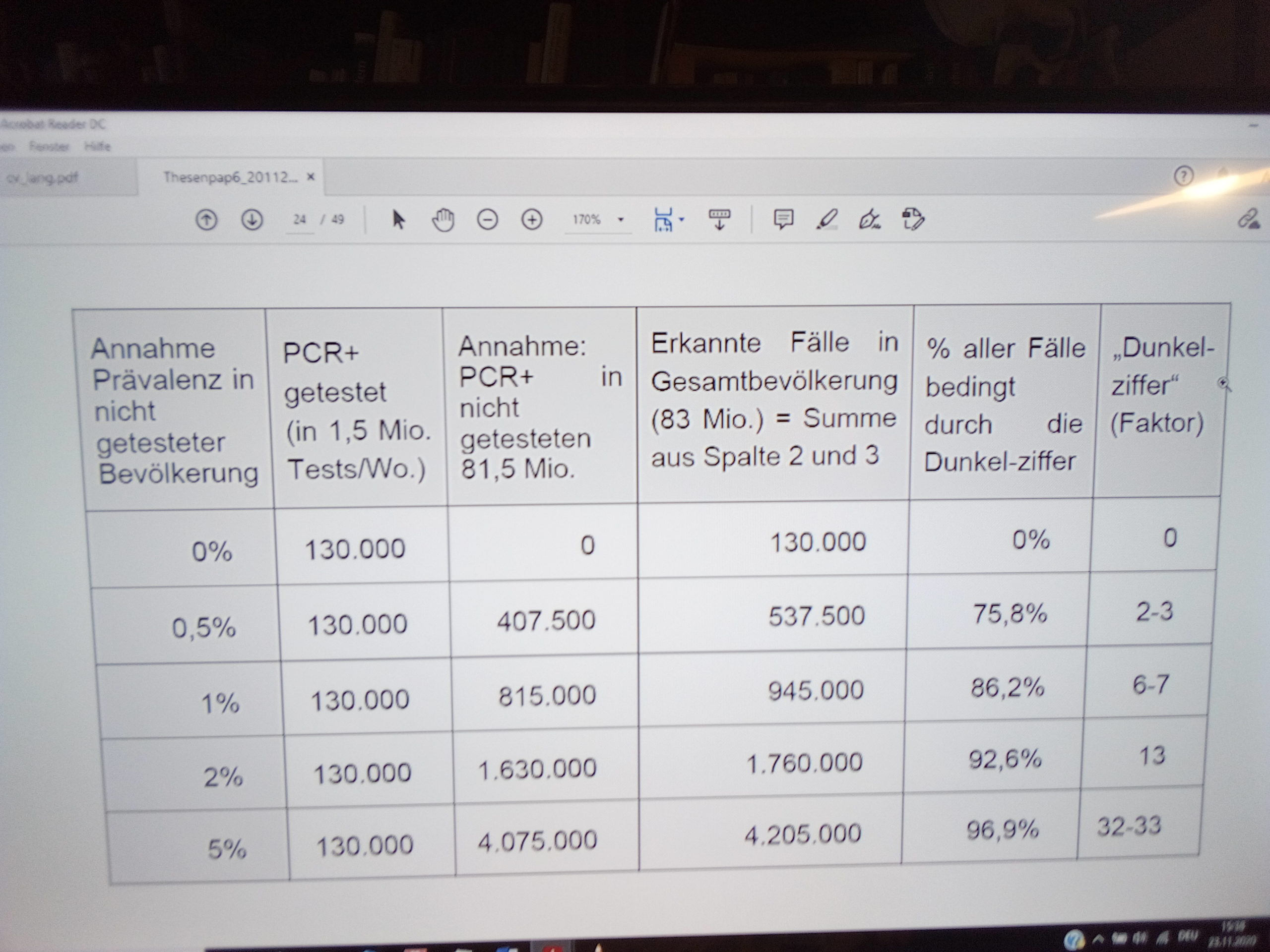Activate the Hand pan tool

[x=443, y=220]
